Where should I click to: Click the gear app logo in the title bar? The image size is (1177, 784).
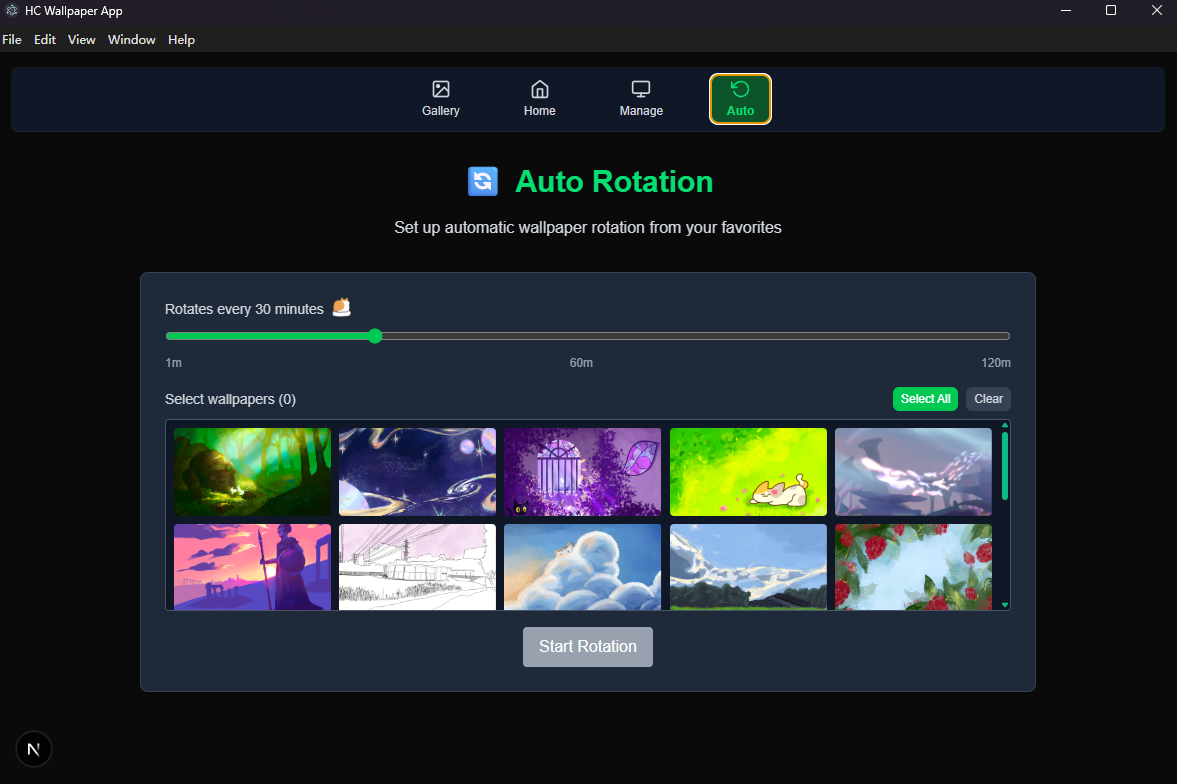(x=10, y=10)
